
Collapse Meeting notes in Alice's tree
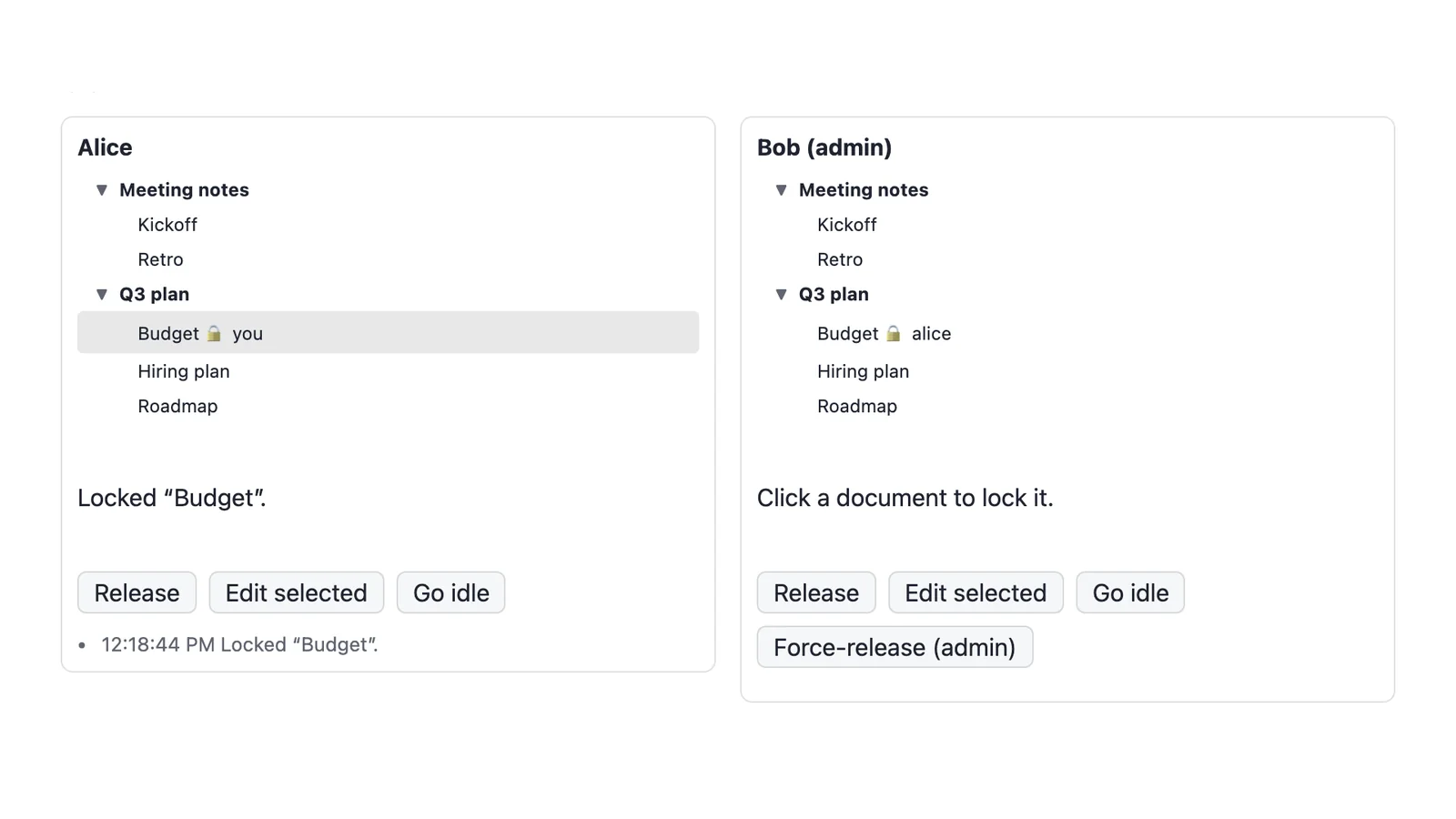click(x=102, y=190)
